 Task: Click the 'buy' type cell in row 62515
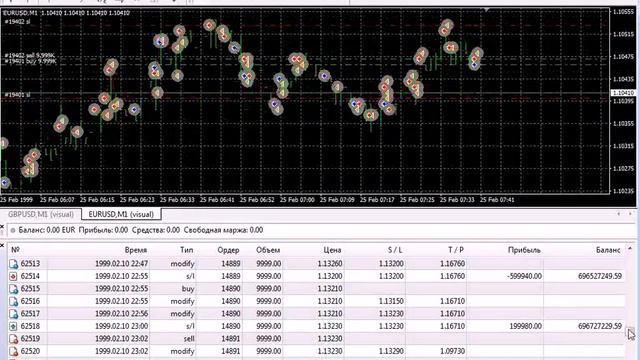[188, 289]
